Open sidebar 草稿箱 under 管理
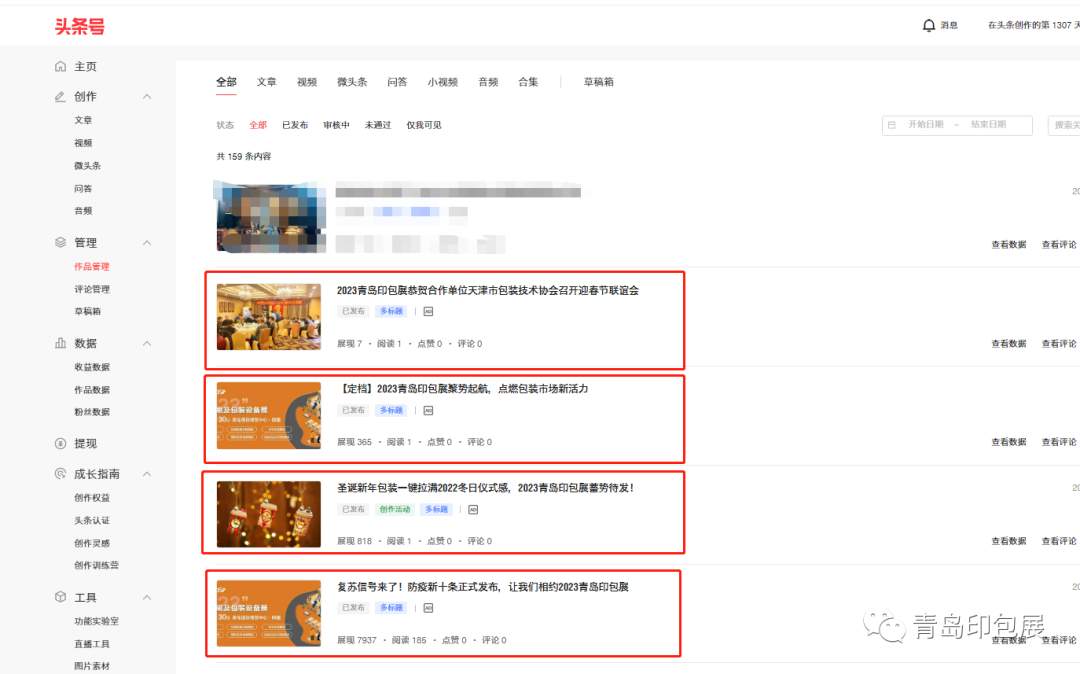This screenshot has height=674, width=1080. 87,311
